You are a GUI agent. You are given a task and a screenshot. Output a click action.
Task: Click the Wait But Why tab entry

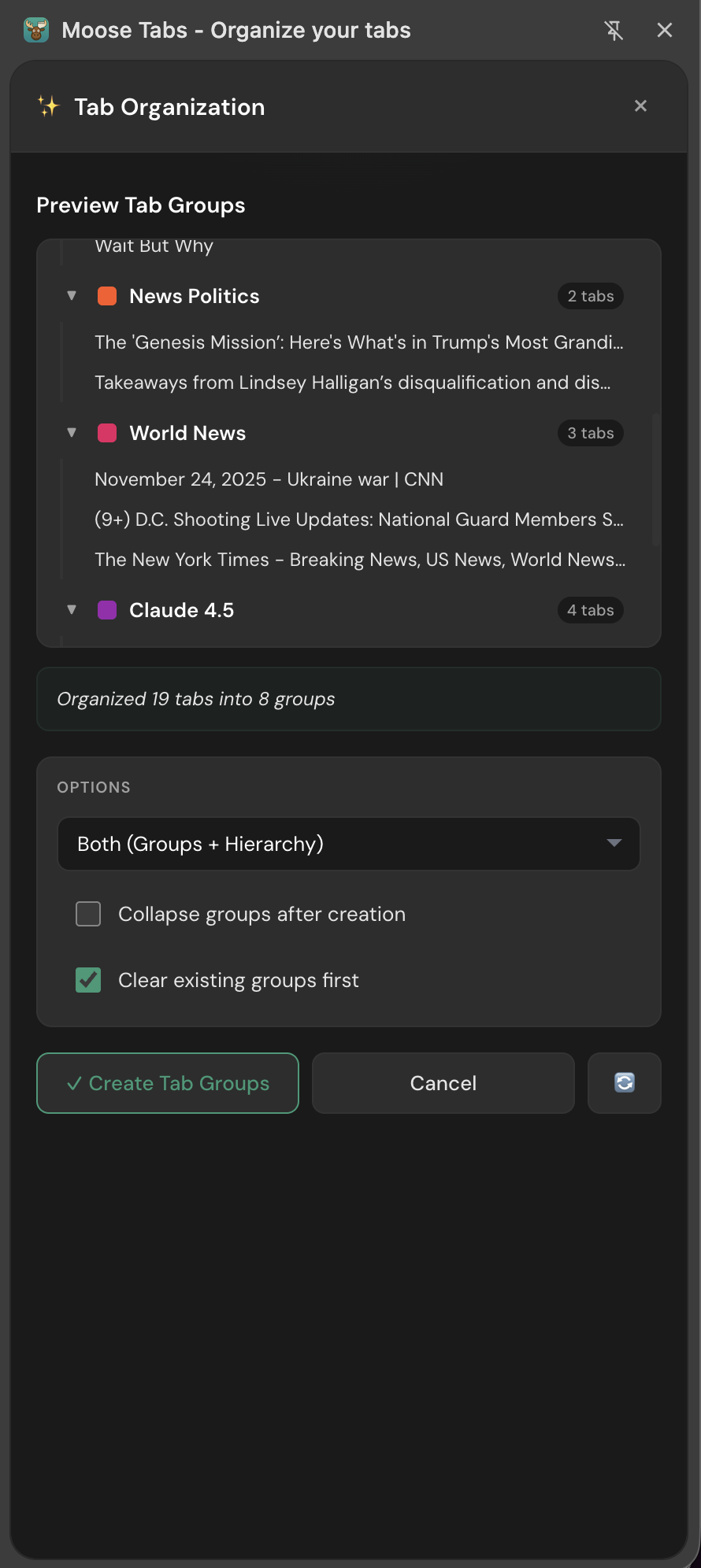[154, 246]
